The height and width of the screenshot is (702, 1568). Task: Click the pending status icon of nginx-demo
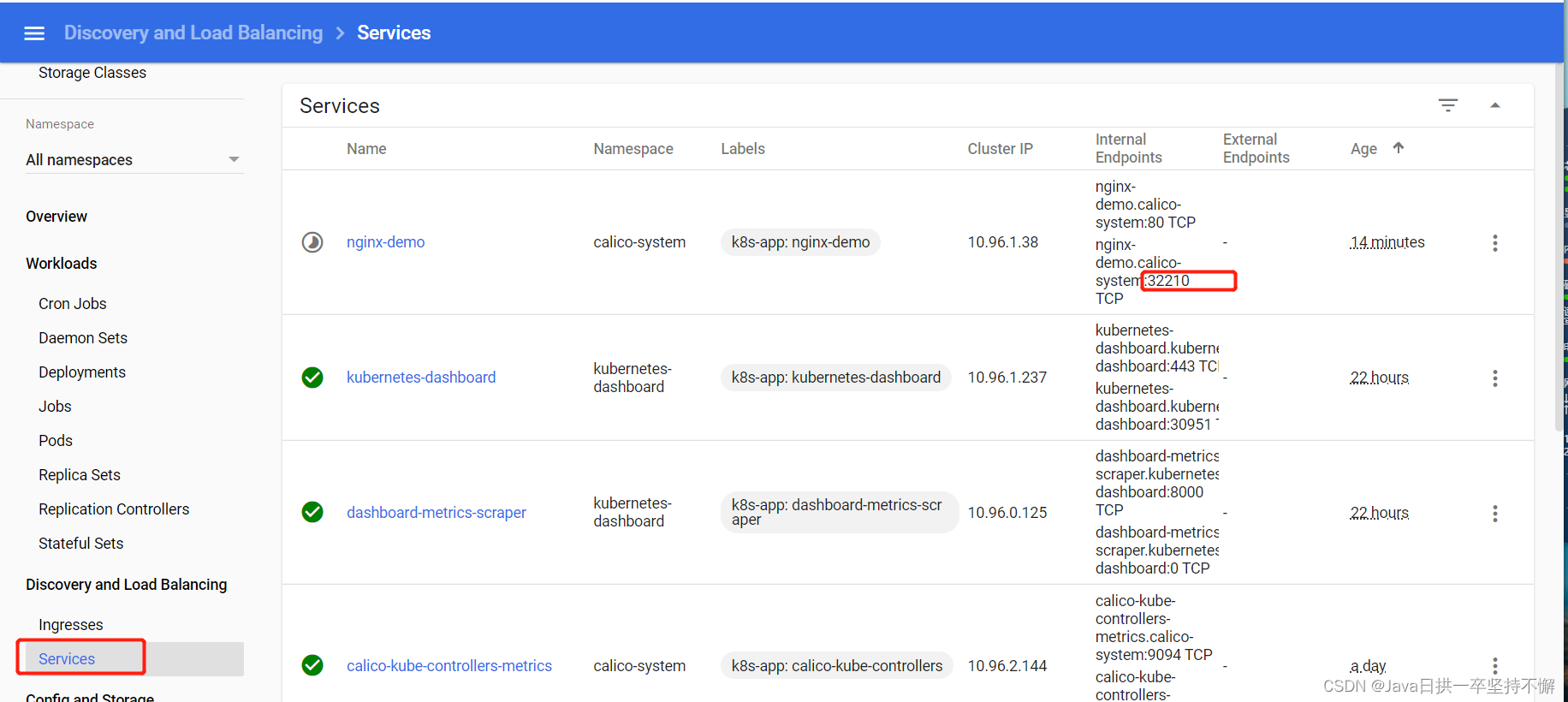[312, 242]
